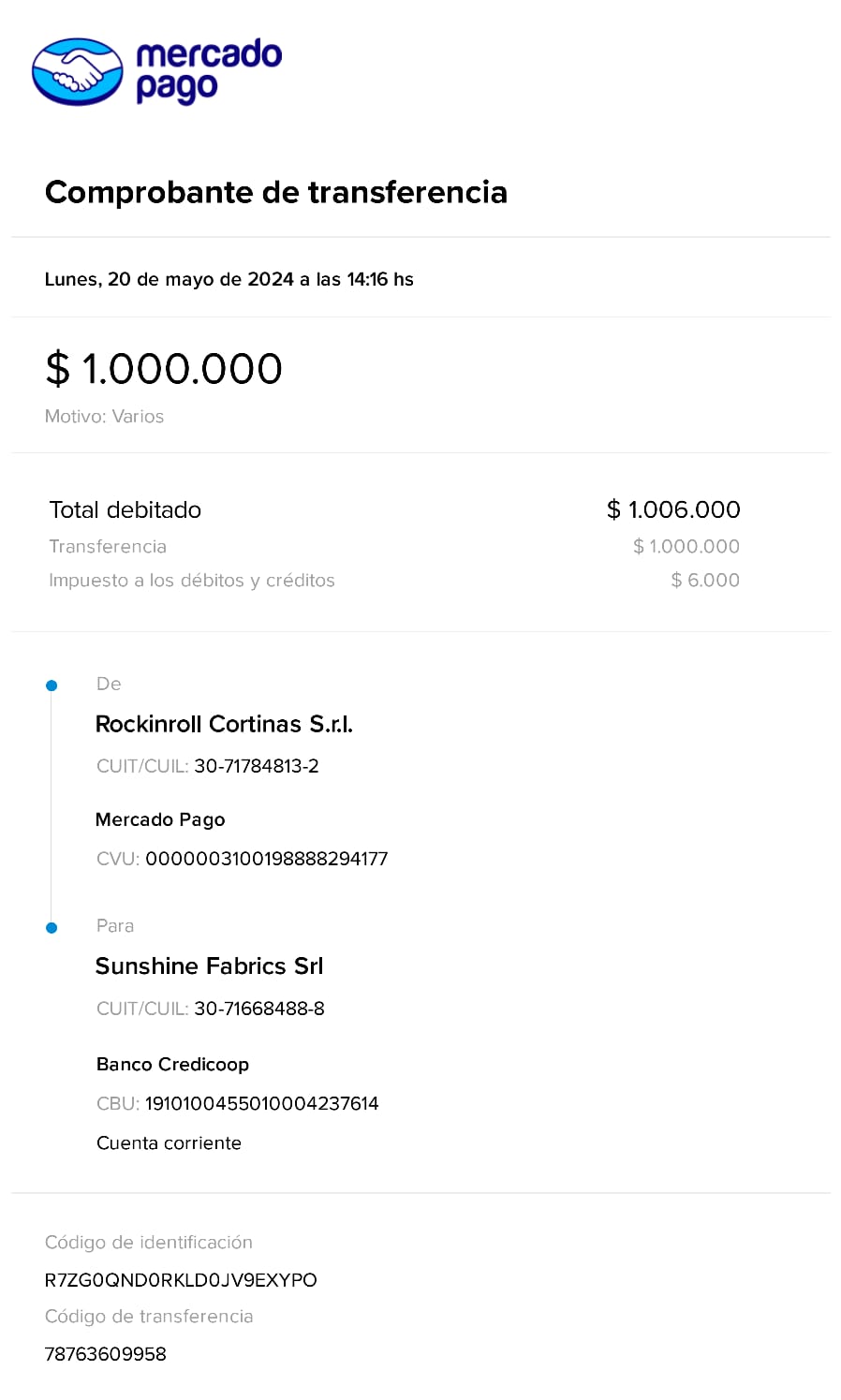Screen dimensions: 841x1400
Task: Click the "Motivo: Varios" text
Action: pos(104,417)
